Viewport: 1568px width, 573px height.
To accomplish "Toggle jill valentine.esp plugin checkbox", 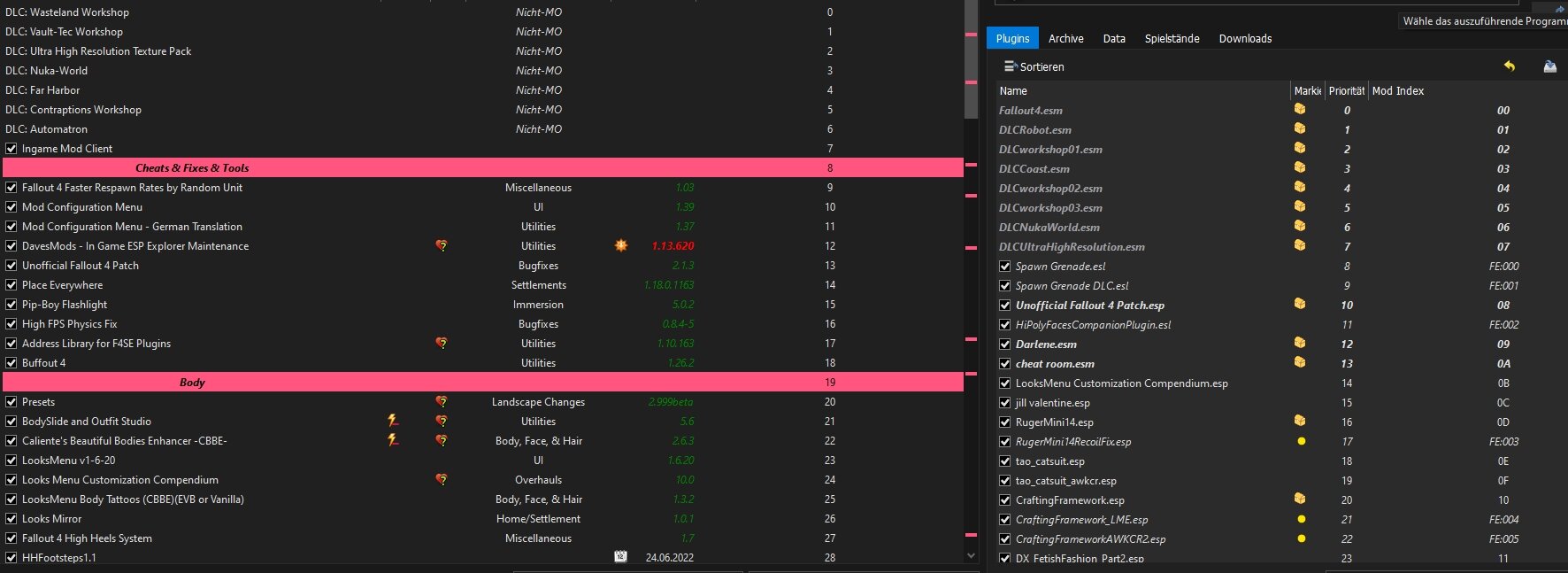I will [1005, 403].
